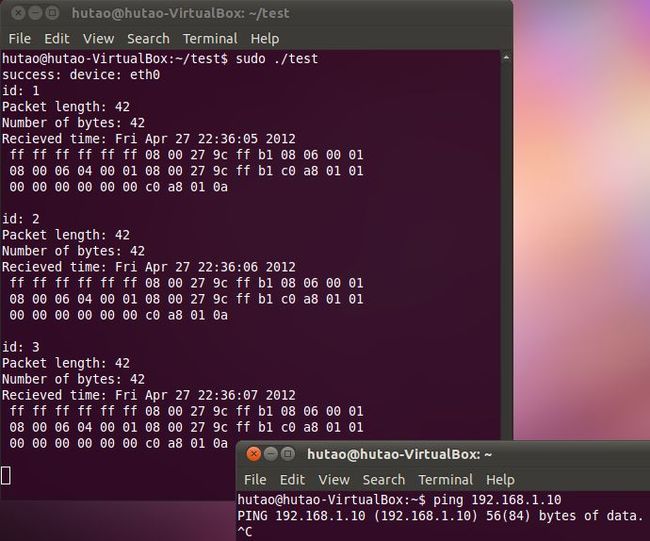Open Terminal menu in ~/test terminal
Viewport: 650px width, 541px height.
click(x=210, y=39)
